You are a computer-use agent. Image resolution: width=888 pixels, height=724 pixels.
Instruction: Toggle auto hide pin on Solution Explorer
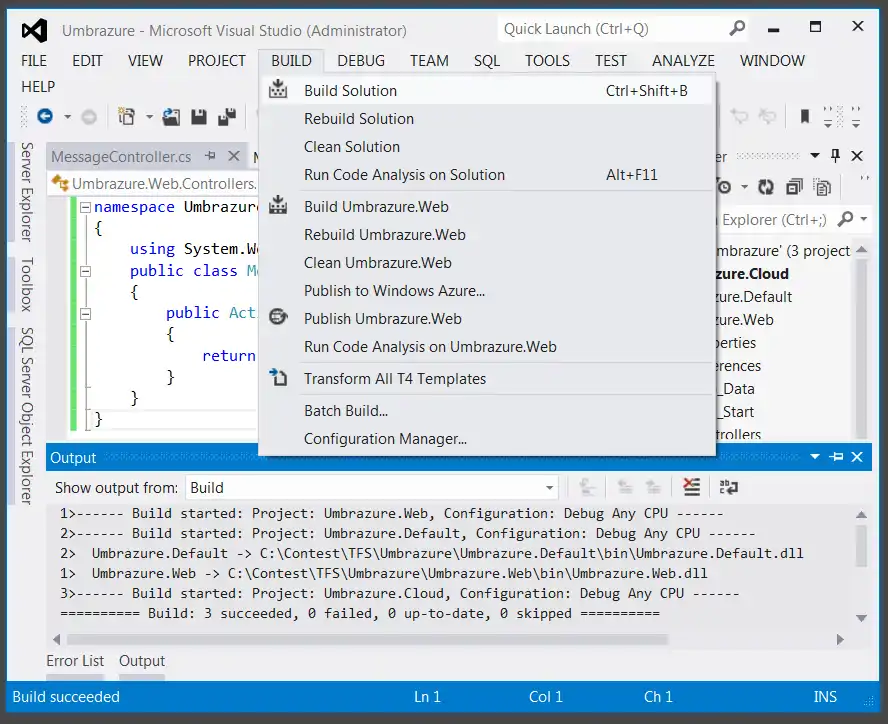click(x=835, y=155)
